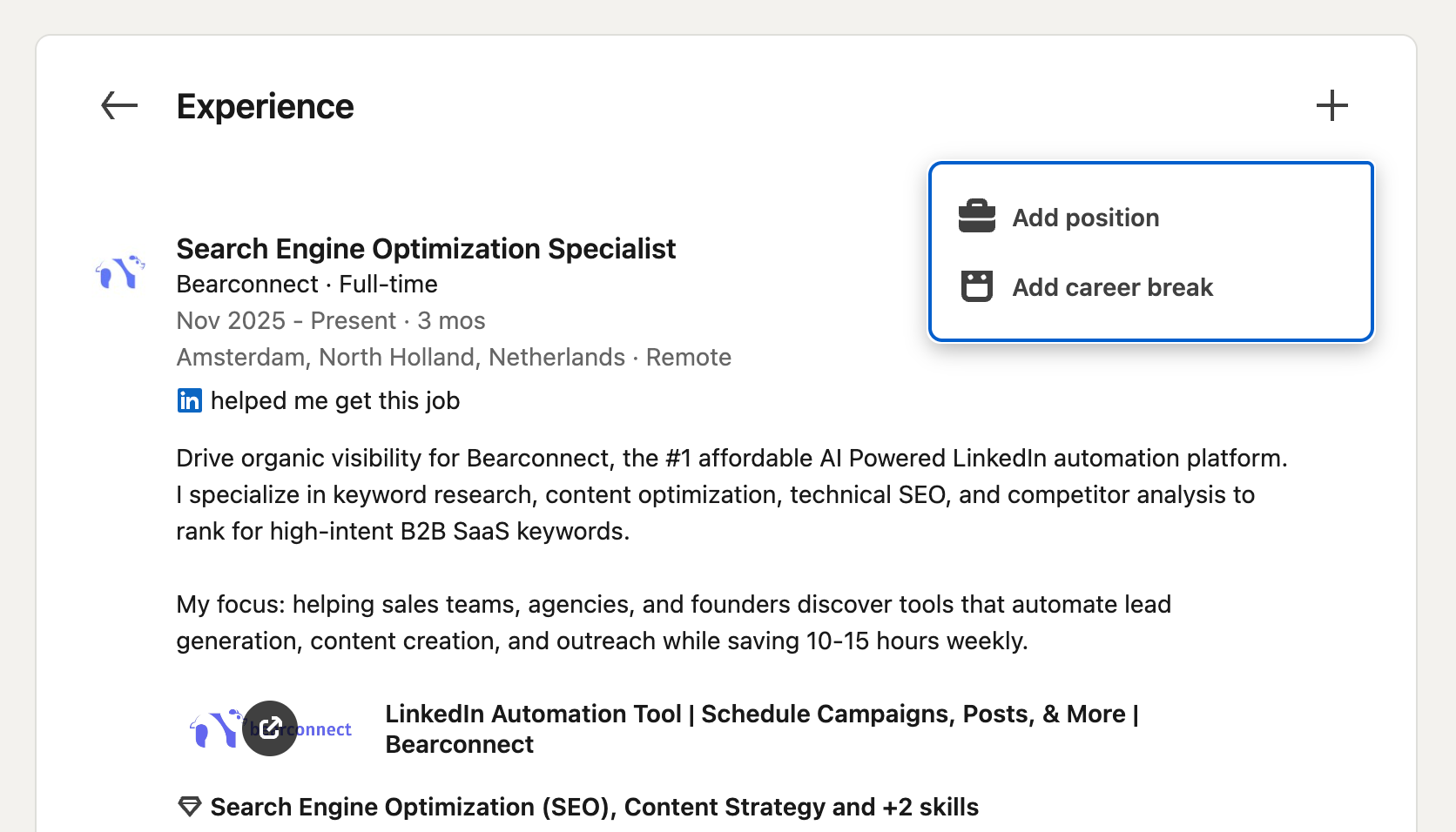
Task: Click the back arrow beside Experience
Action: pos(119,106)
